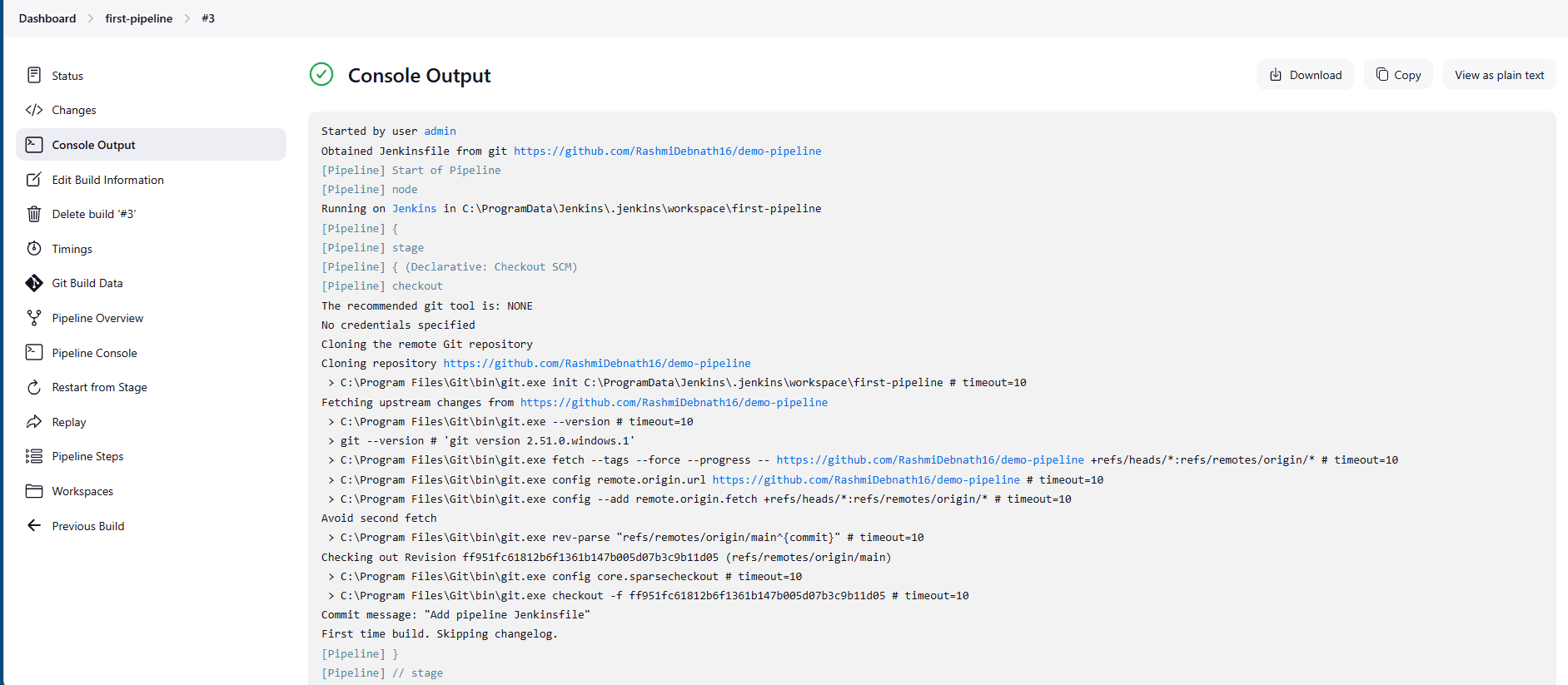Expand chevron after first-pipeline breadcrumb
Screen dimensions: 1568x685
point(187,18)
